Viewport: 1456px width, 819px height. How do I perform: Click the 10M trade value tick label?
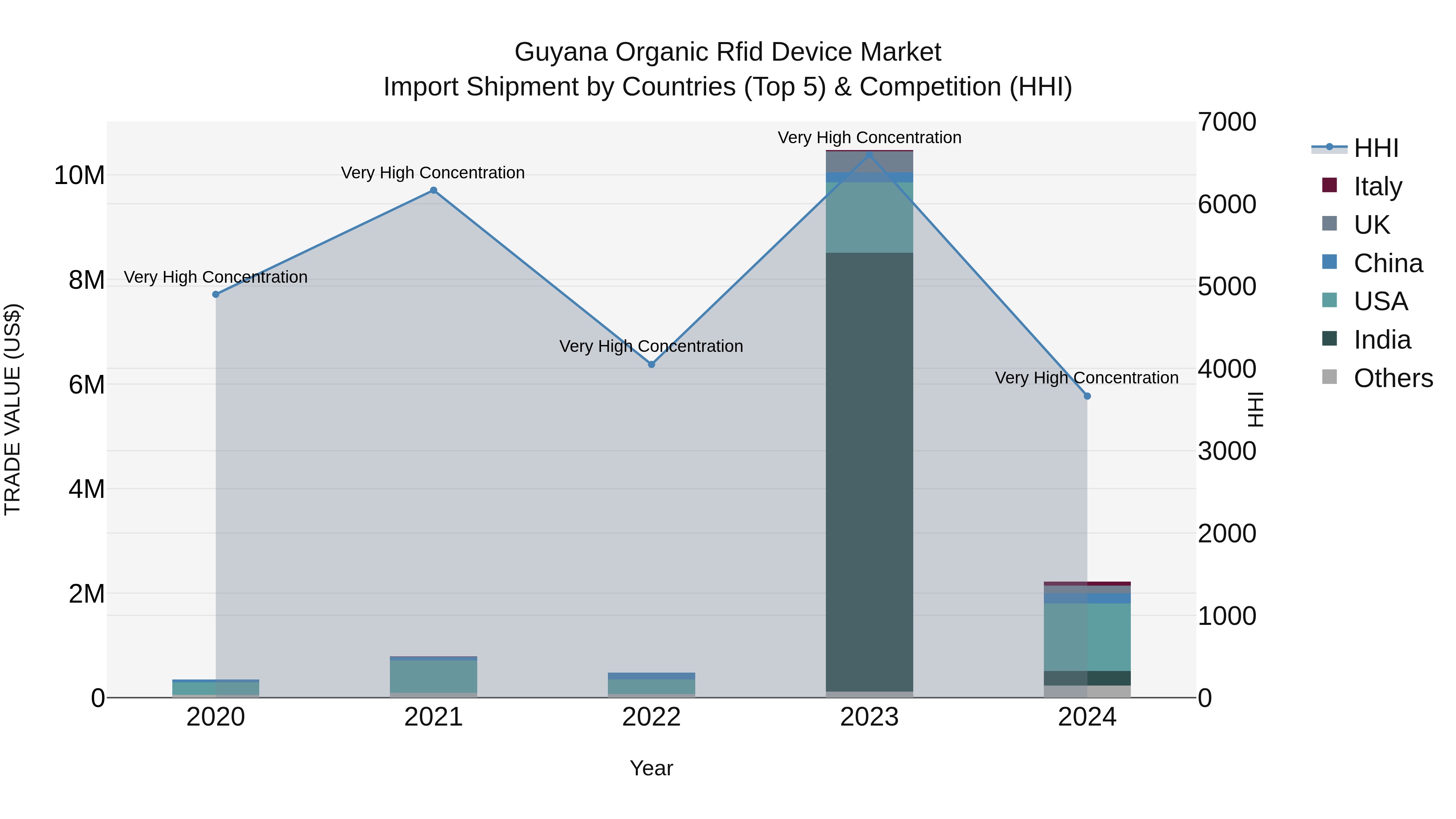79,175
